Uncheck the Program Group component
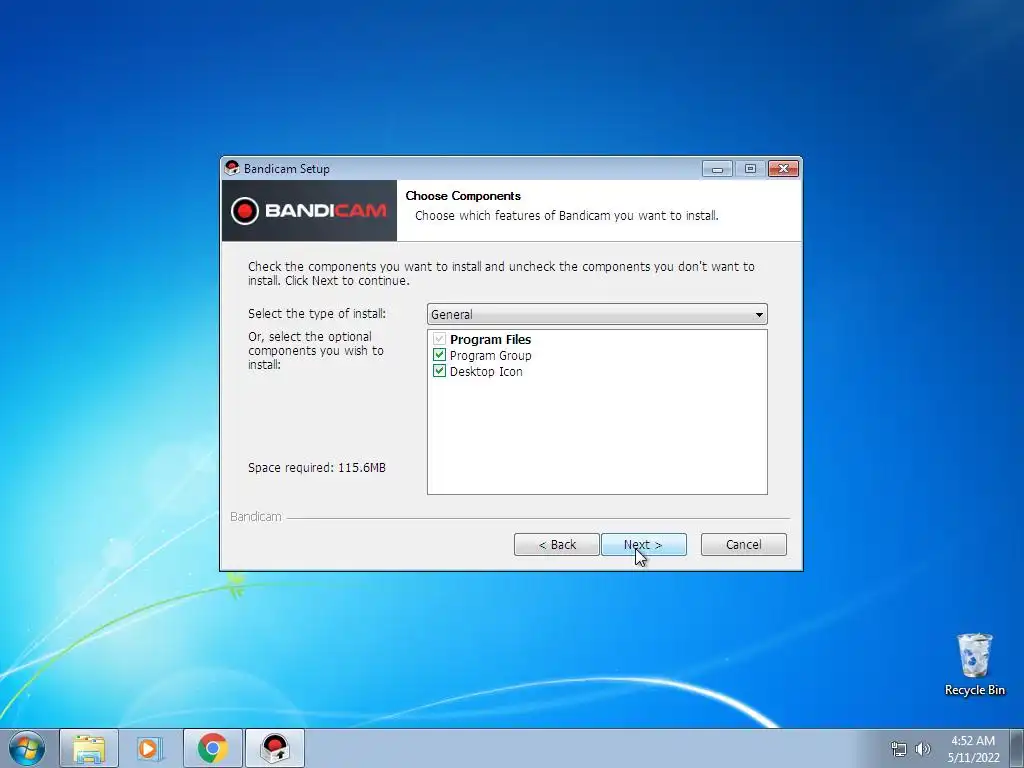Image resolution: width=1024 pixels, height=768 pixels. pos(440,355)
